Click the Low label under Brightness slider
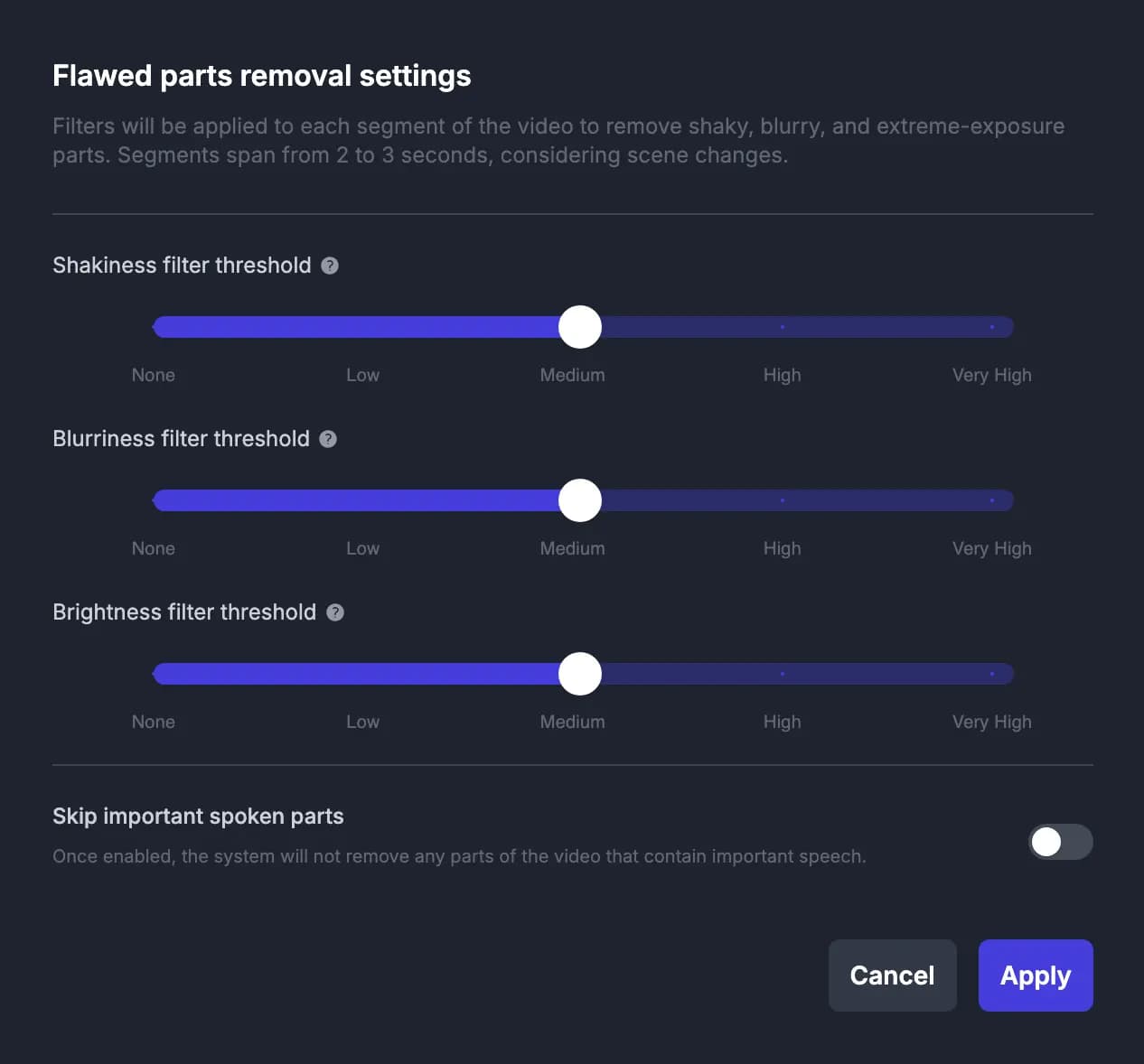 (362, 722)
